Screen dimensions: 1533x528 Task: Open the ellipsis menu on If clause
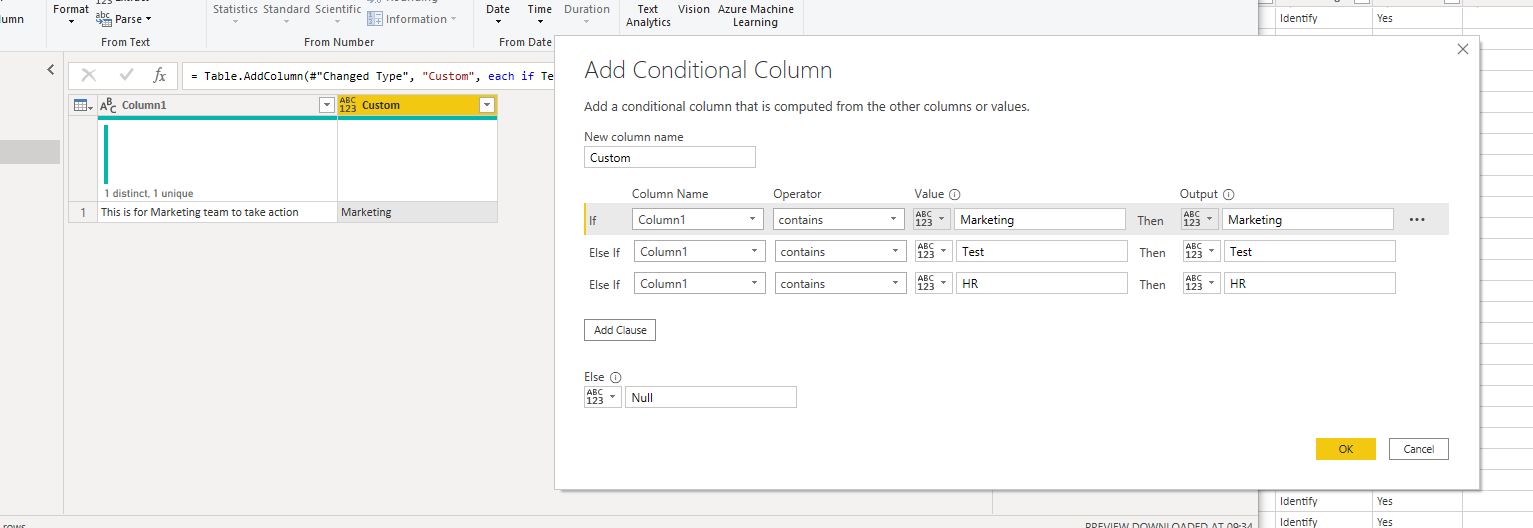[x=1417, y=220]
